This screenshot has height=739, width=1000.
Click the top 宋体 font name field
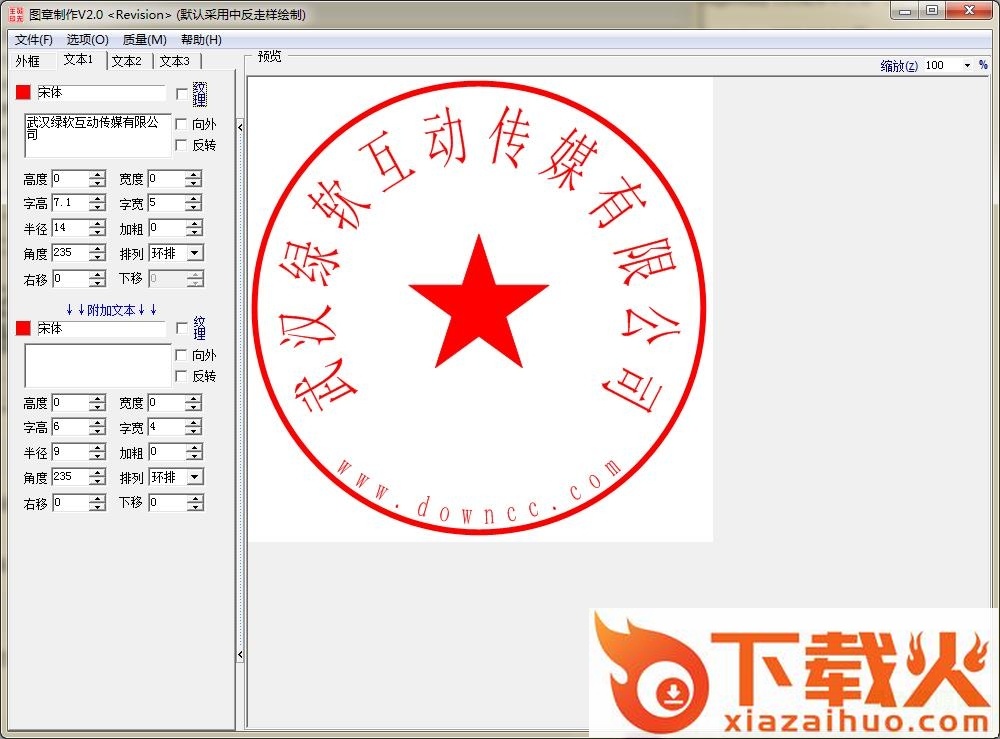click(x=101, y=92)
